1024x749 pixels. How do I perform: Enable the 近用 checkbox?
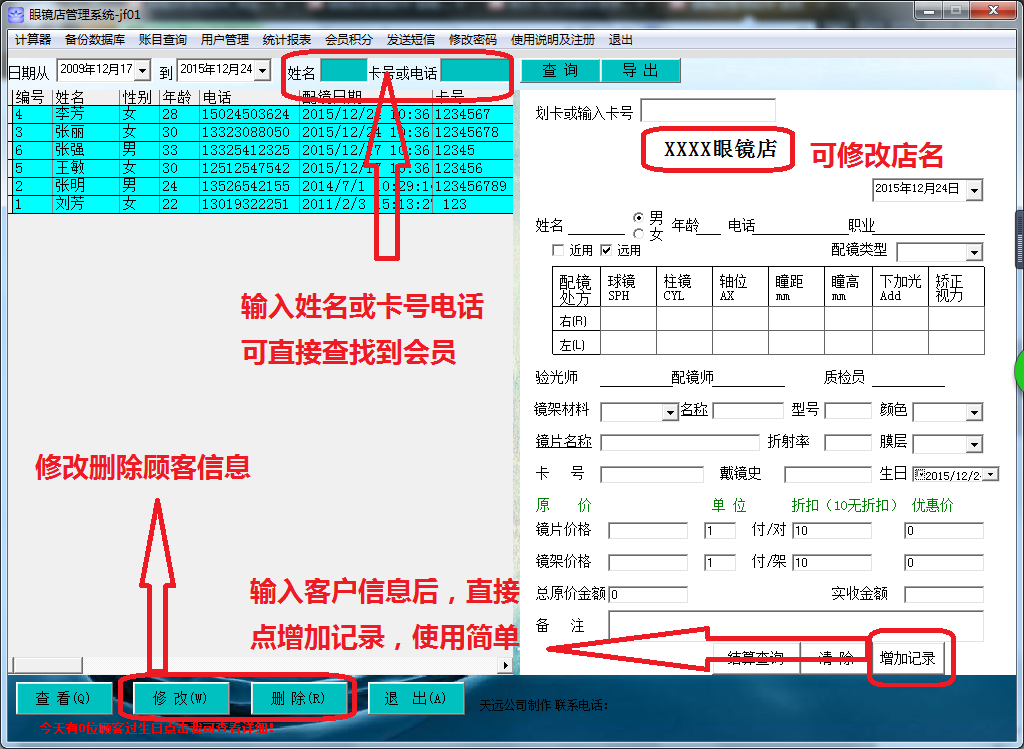tap(559, 250)
